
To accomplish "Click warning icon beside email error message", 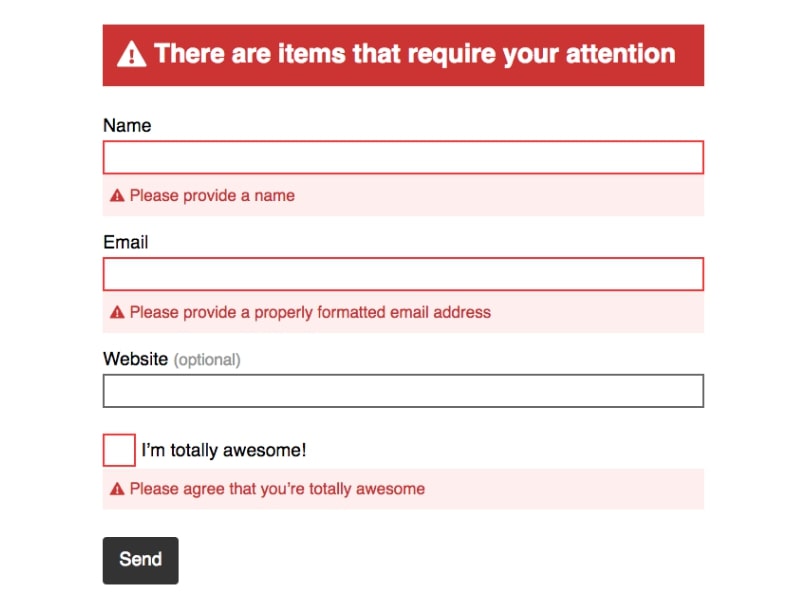I will point(117,312).
